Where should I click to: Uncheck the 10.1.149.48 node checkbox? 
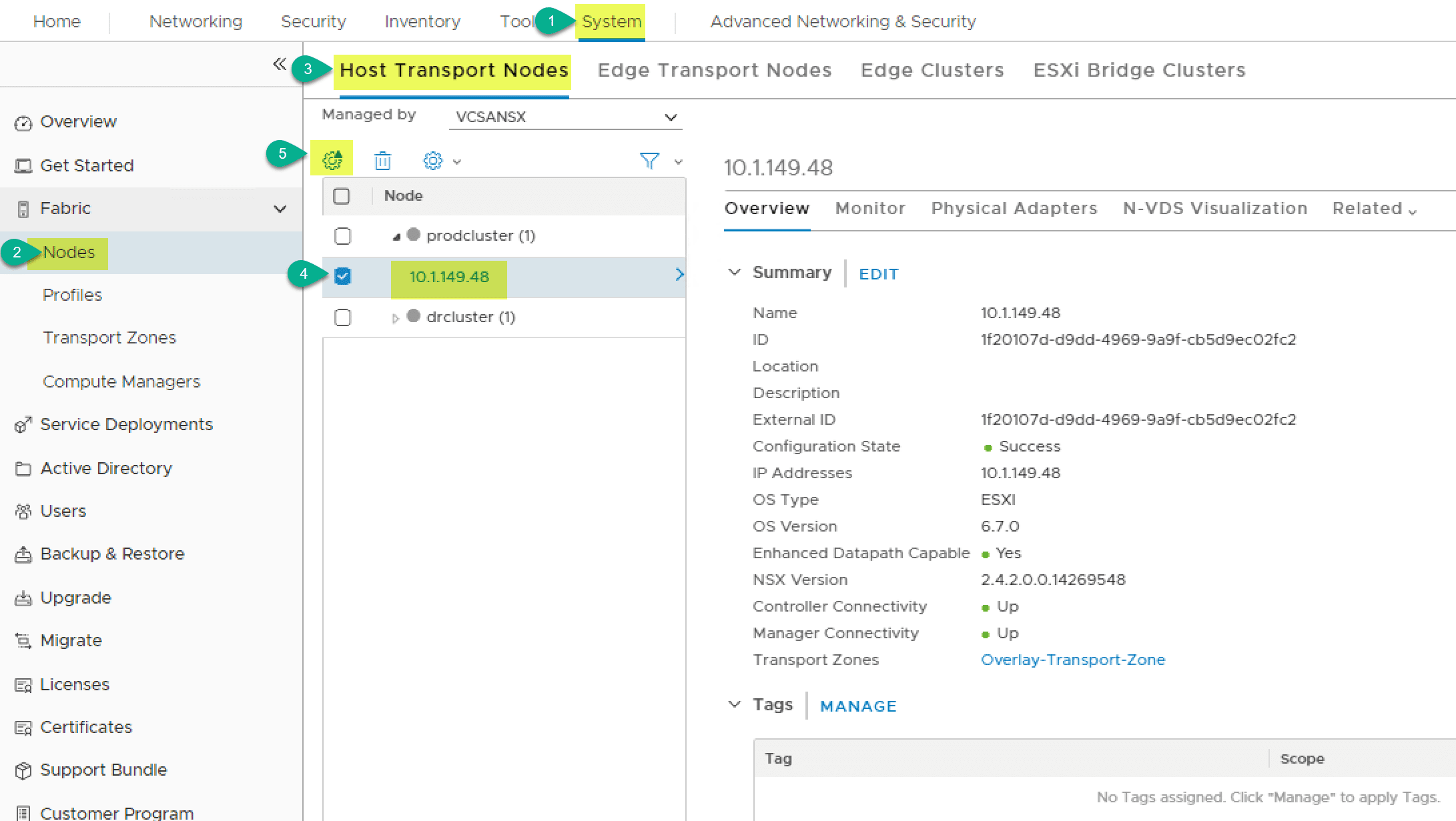pos(343,276)
